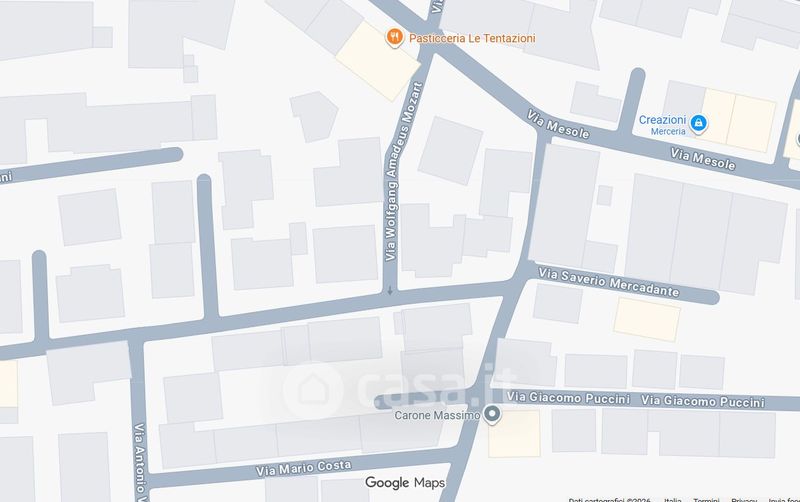Click the one-way arrow on Via Mozart
800x502 pixels.
click(390, 291)
